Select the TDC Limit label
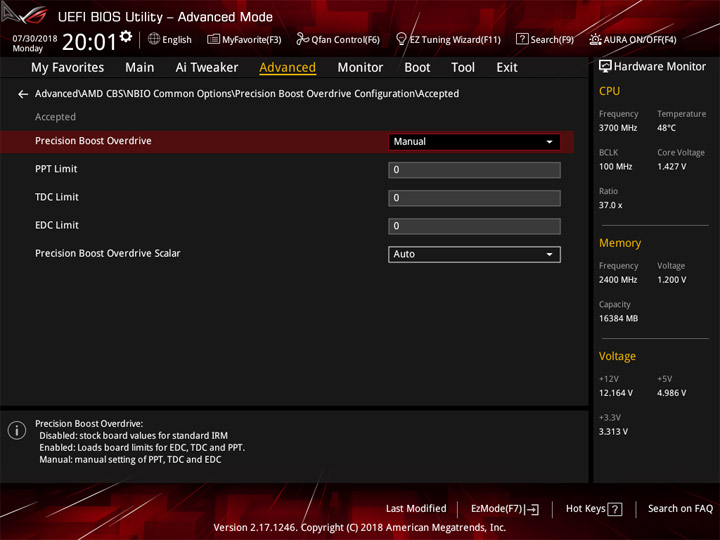This screenshot has width=720, height=540. click(57, 197)
